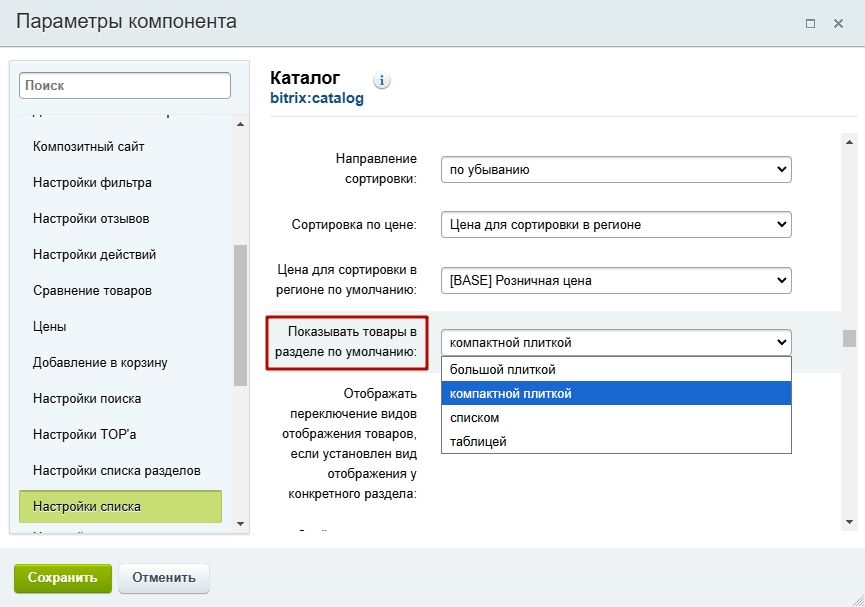Click right panel scroll up arrow
Screen dimensions: 865x607
(850, 142)
